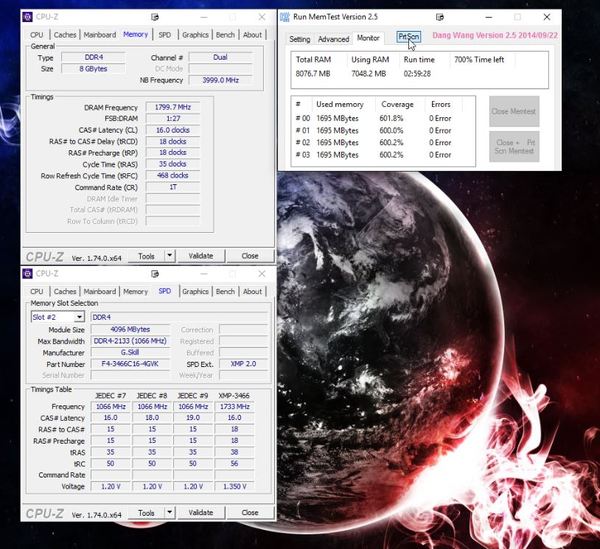Click Close button in bottom CPU-Z window
Viewport: 600px width, 549px height.
tap(250, 513)
